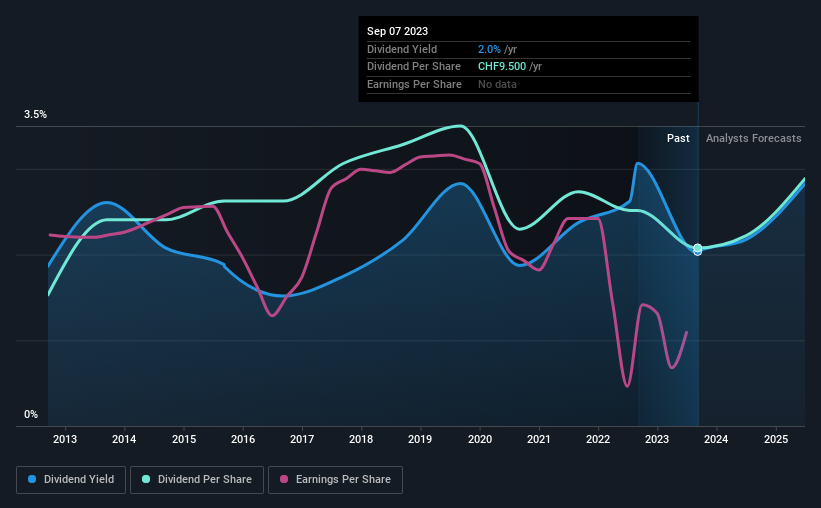Click the Dividend Per Share row label in tooltip
Image resolution: width=821 pixels, height=508 pixels.
click(414, 67)
